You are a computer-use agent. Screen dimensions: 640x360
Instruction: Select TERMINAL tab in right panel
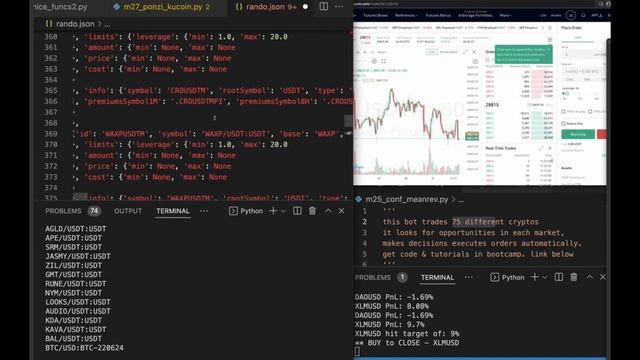(437, 278)
